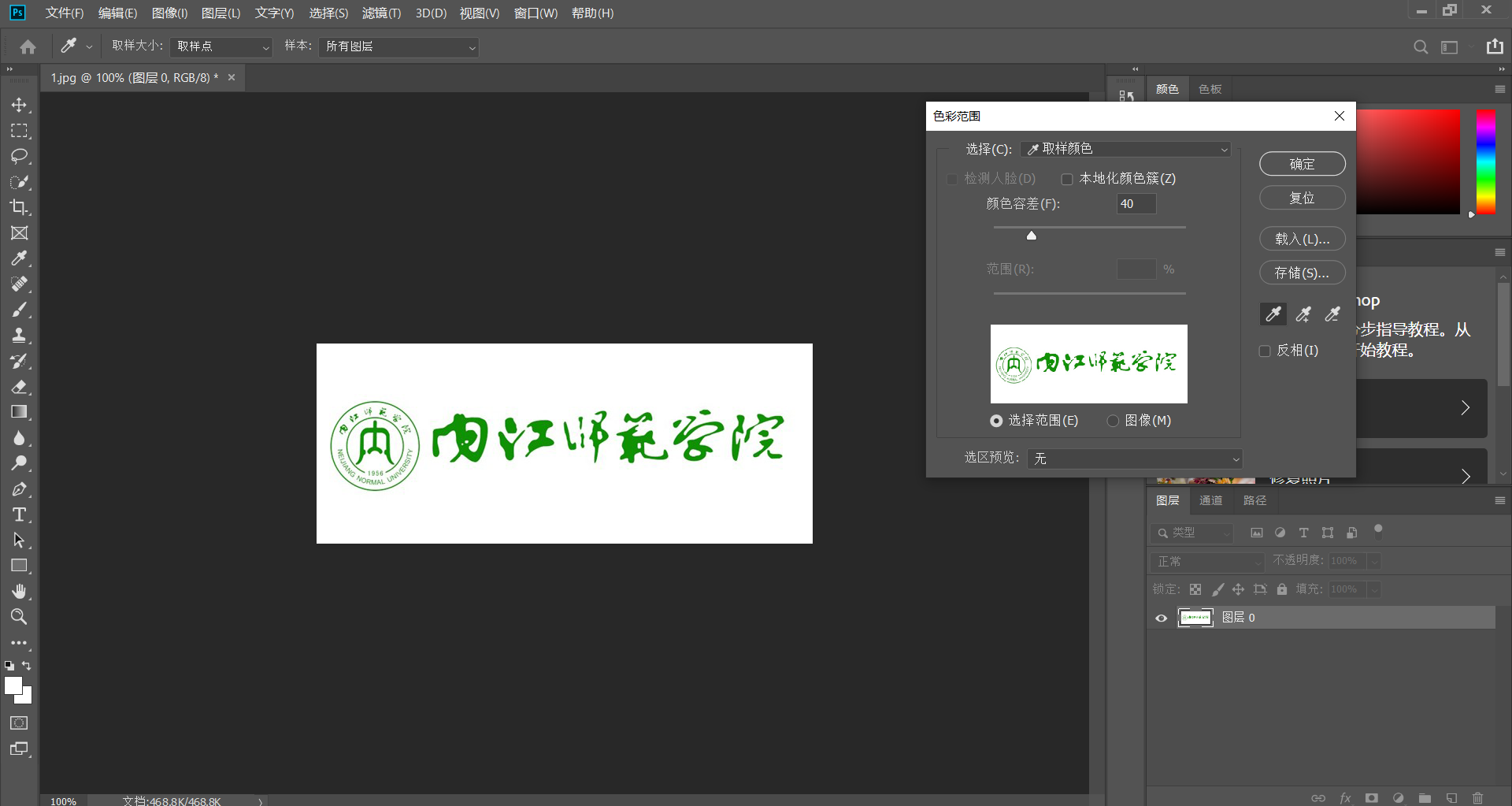The height and width of the screenshot is (806, 1512).
Task: Select the Frame tool
Action: [x=19, y=233]
